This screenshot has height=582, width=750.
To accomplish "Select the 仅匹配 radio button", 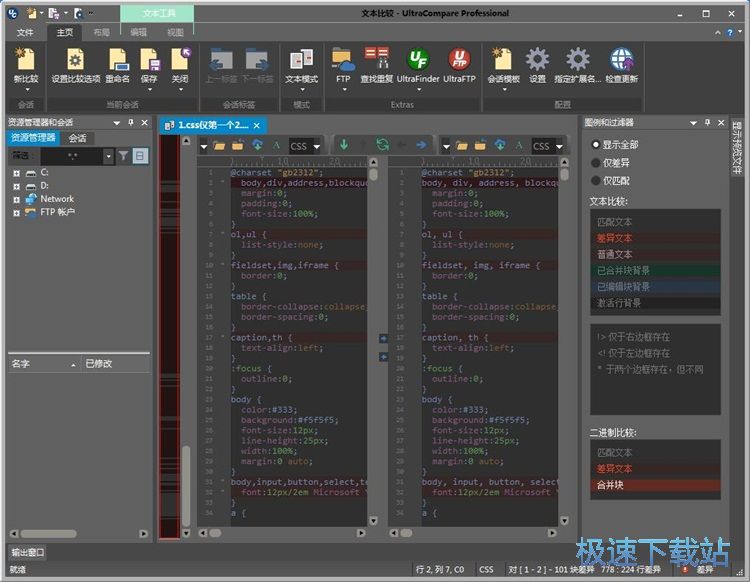I will (x=596, y=179).
